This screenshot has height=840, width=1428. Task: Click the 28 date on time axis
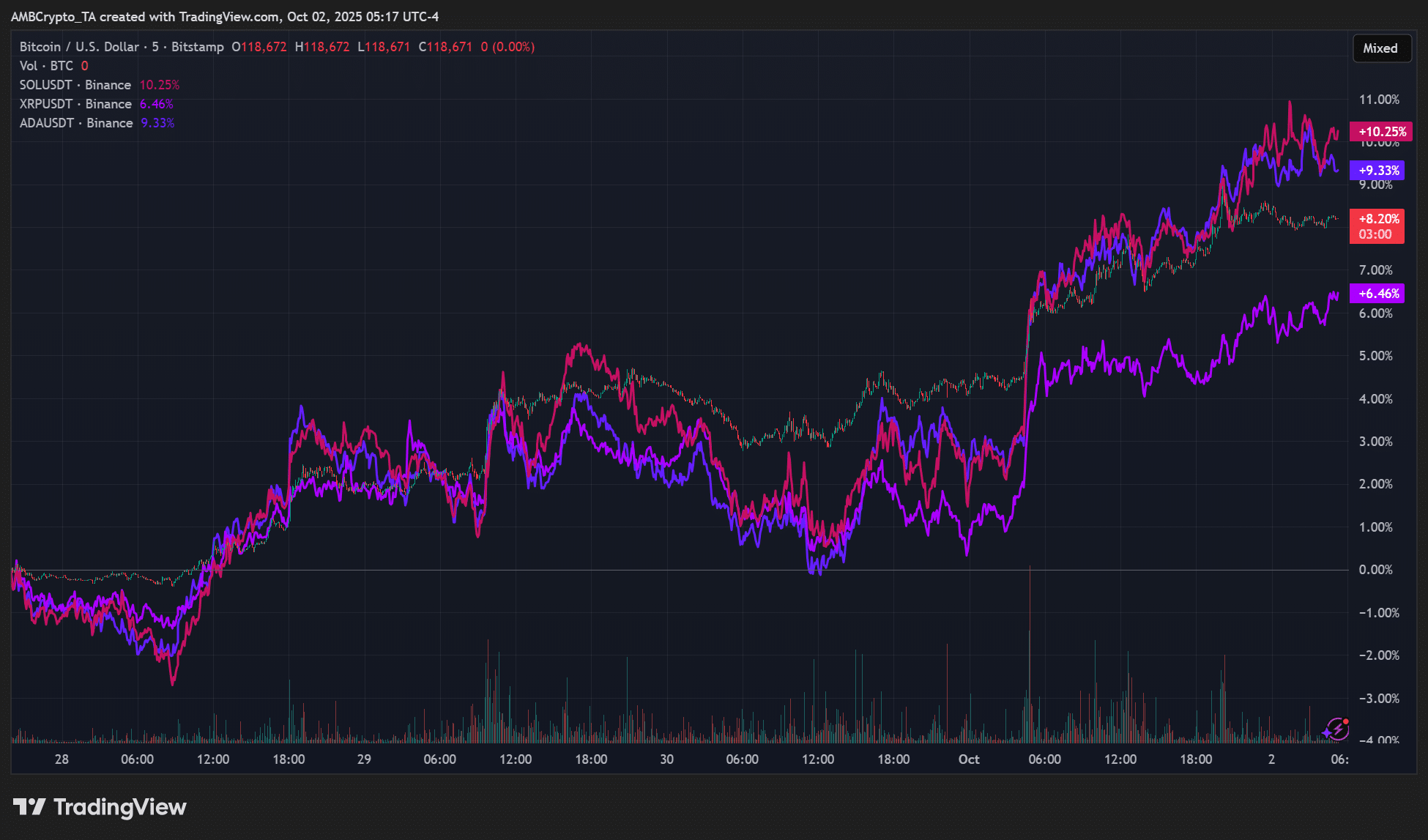coord(62,759)
